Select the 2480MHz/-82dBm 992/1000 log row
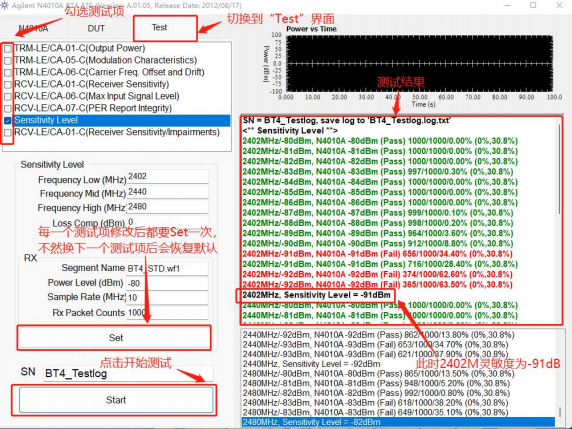This screenshot has width=572, height=429. 376,393
